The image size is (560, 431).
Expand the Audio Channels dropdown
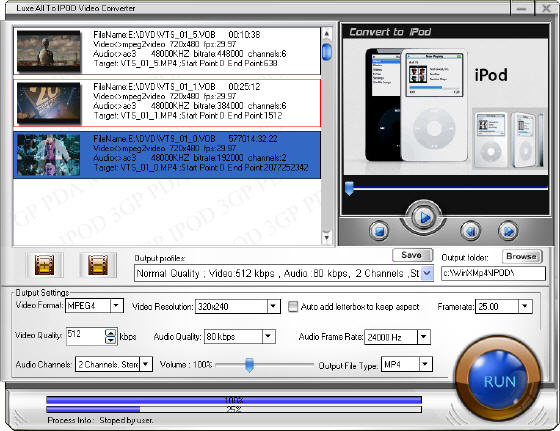click(146, 364)
